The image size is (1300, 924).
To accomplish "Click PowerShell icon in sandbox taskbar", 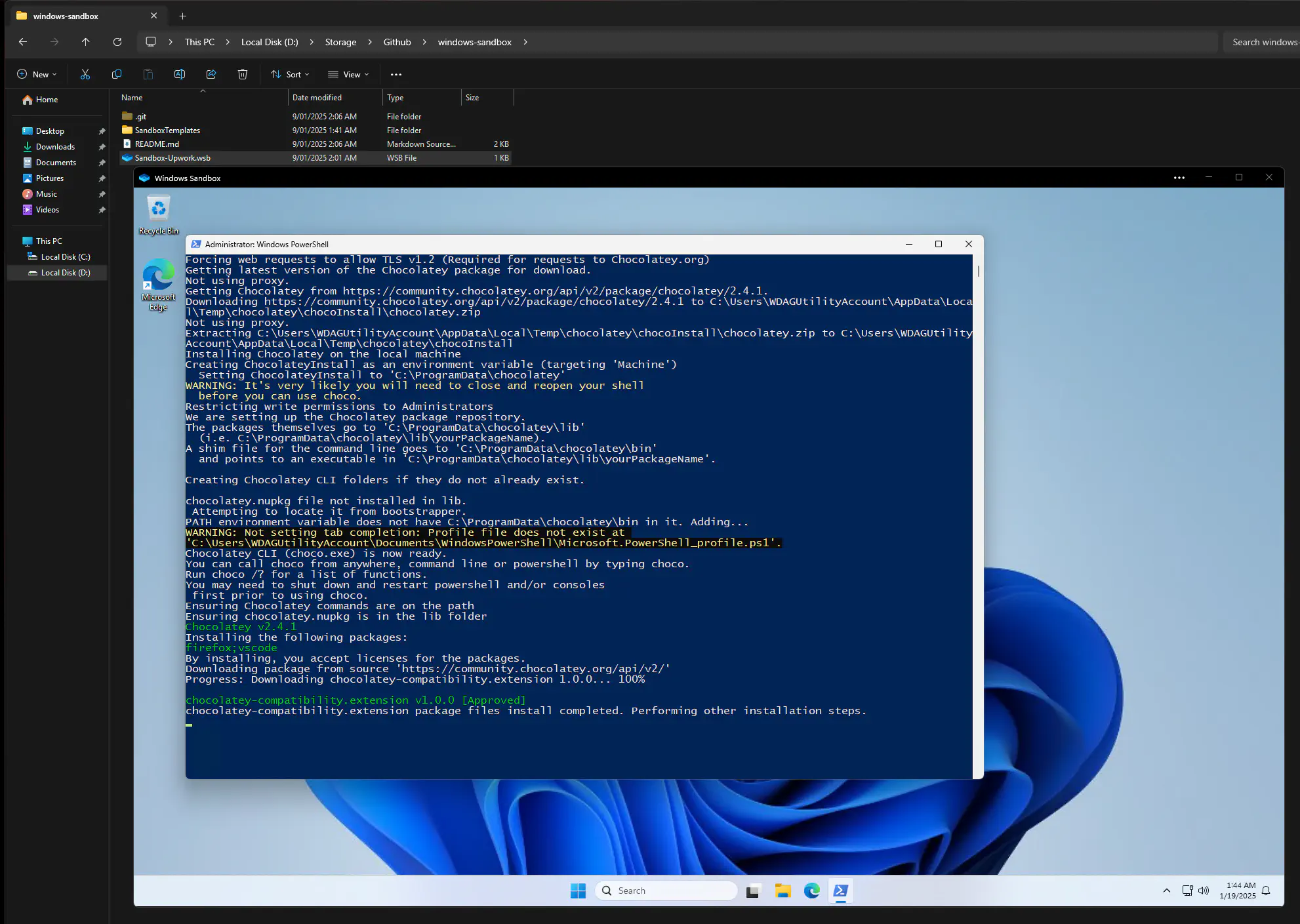I will [x=840, y=891].
